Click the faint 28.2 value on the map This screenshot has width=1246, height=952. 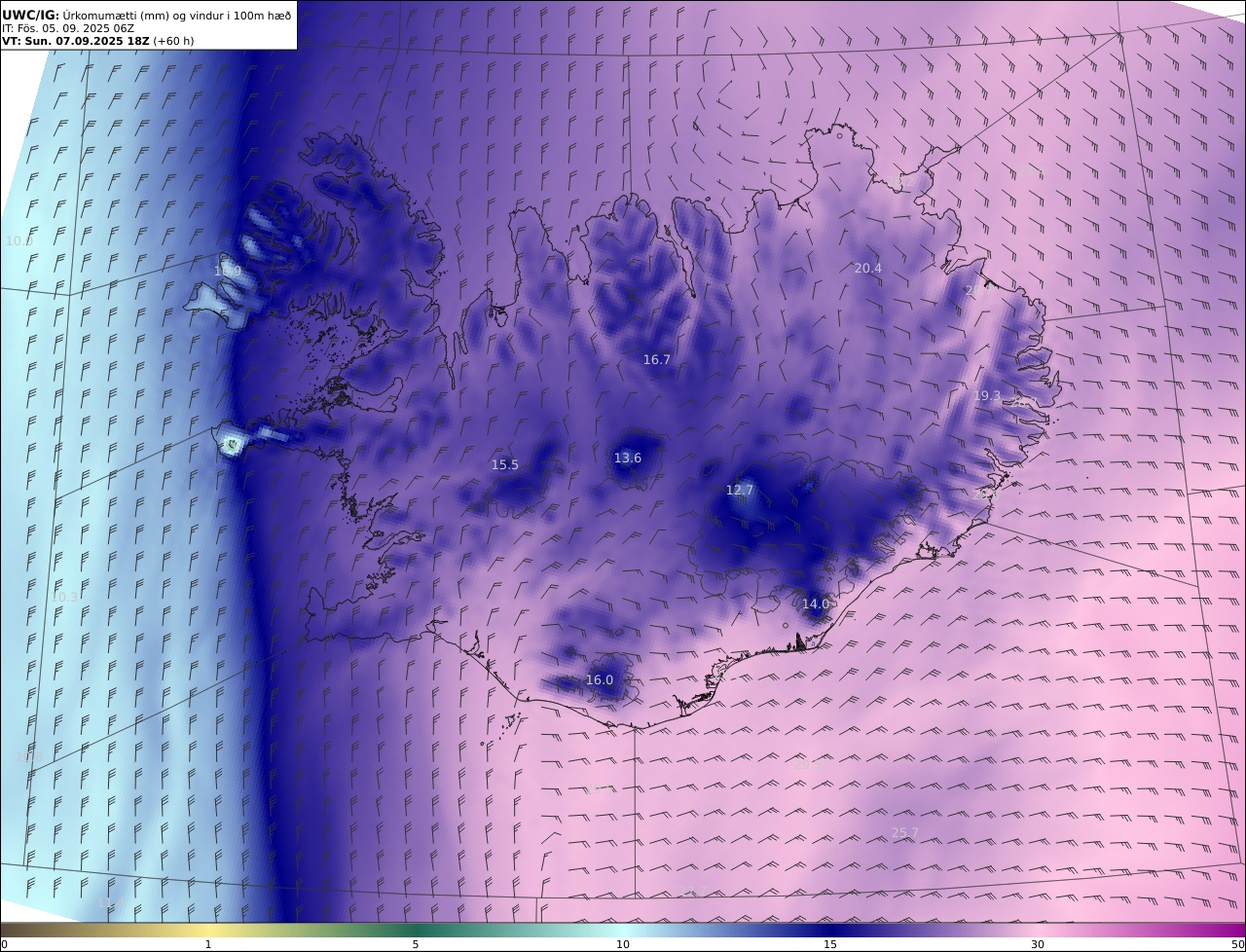pyautogui.click(x=900, y=182)
